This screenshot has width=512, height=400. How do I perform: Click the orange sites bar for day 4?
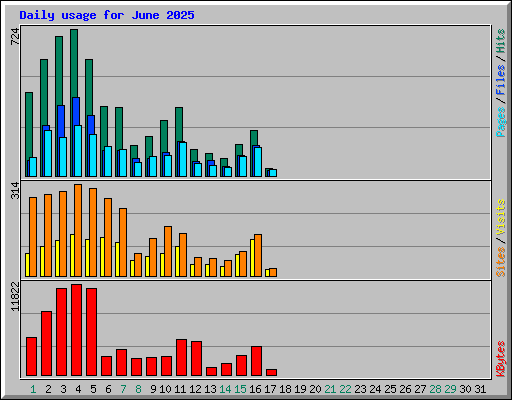pos(78,230)
